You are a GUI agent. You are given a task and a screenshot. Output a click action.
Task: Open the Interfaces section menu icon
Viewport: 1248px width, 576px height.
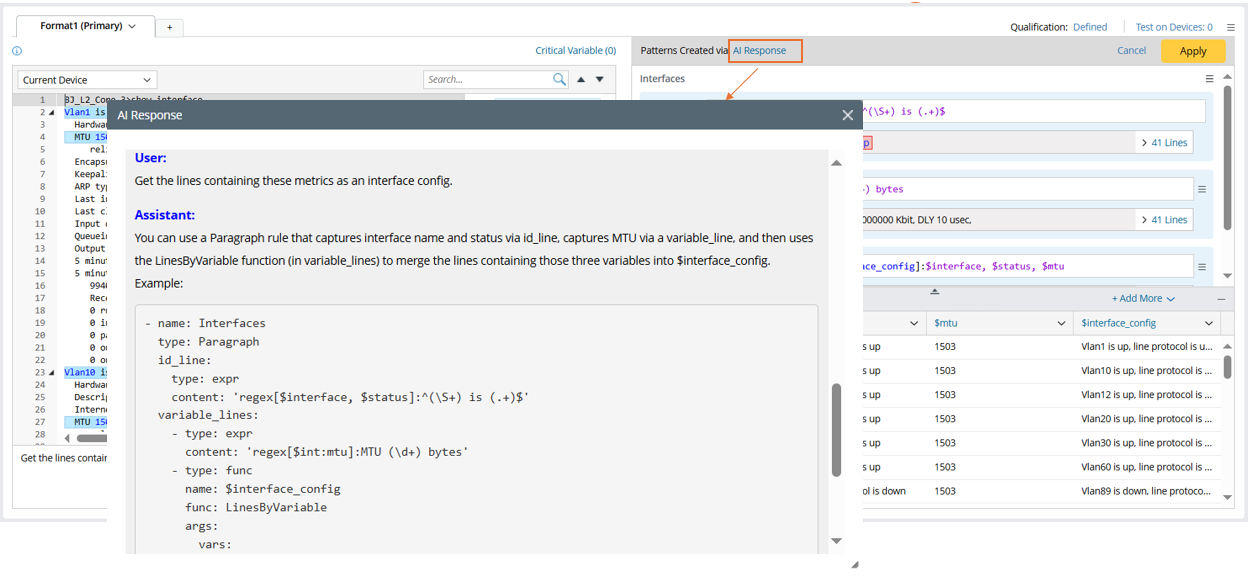tap(1209, 79)
